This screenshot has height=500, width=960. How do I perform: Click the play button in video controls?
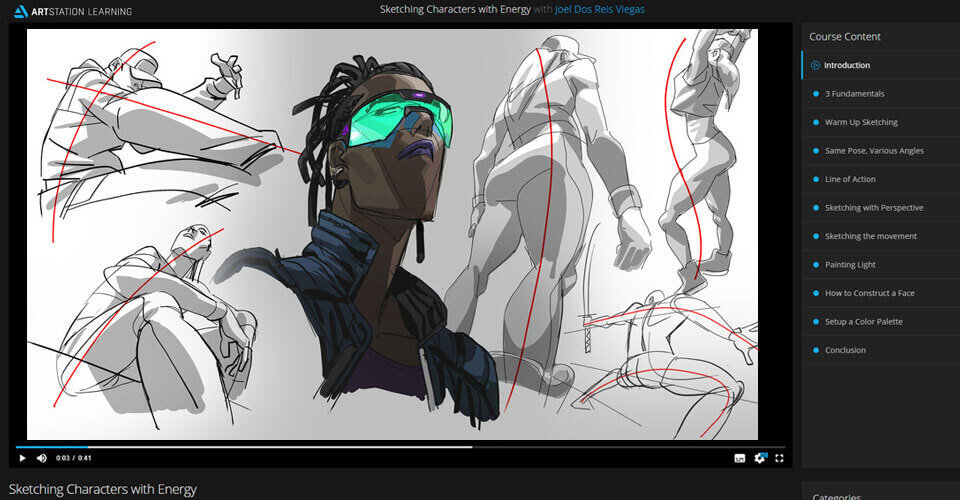[22, 458]
